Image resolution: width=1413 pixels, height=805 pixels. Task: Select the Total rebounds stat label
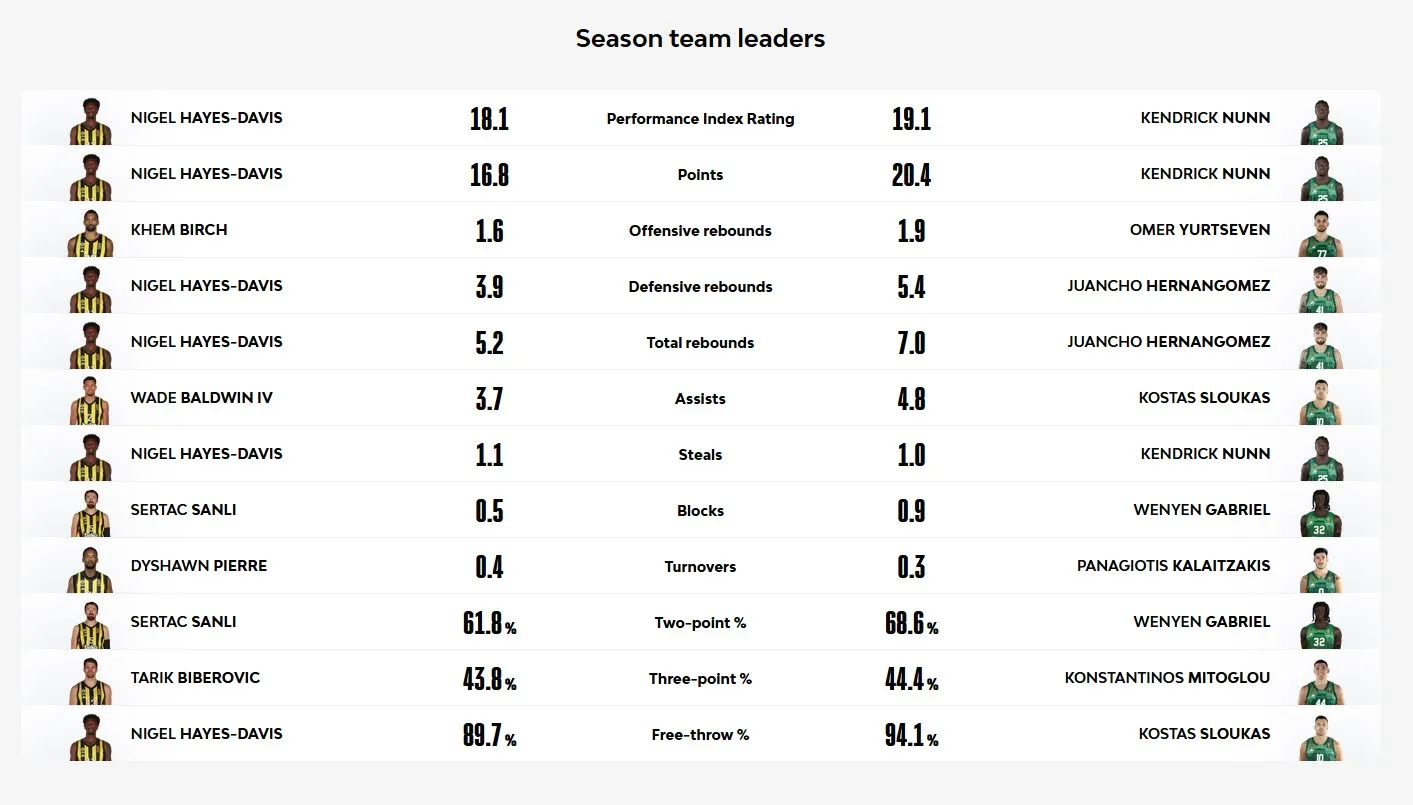click(700, 343)
